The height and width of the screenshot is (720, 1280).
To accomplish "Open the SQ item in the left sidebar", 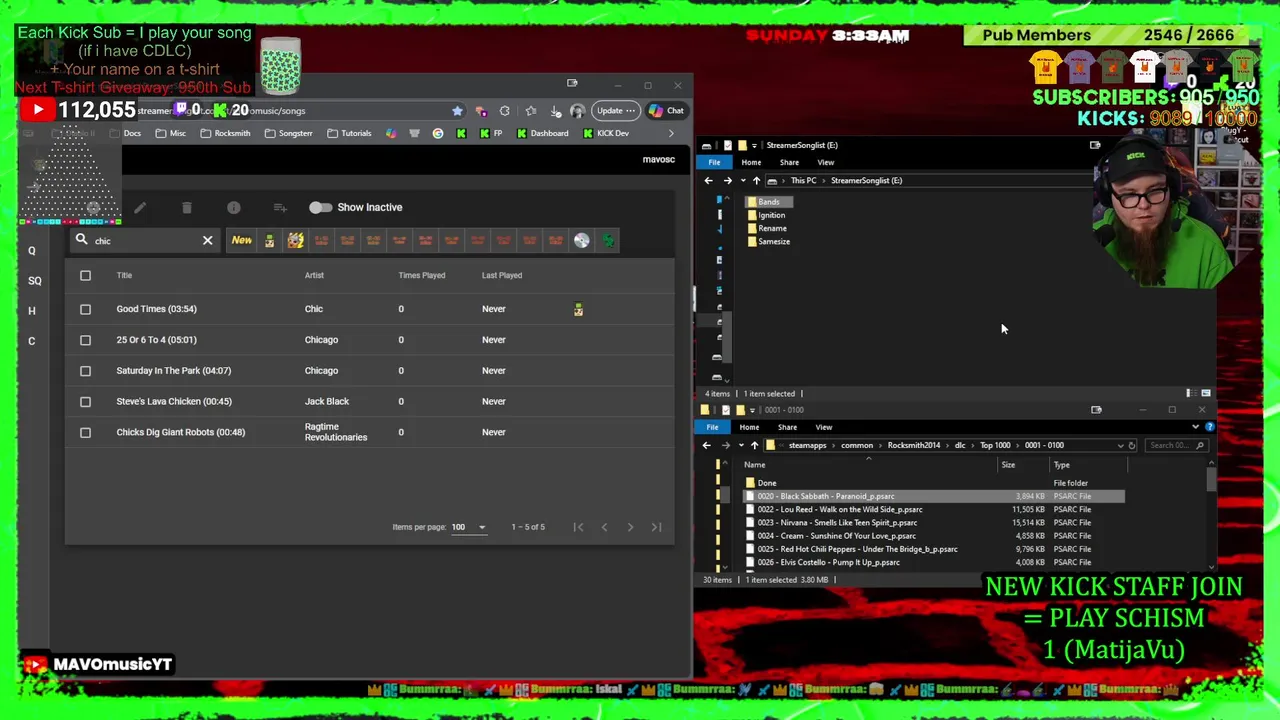I will pyautogui.click(x=34, y=281).
